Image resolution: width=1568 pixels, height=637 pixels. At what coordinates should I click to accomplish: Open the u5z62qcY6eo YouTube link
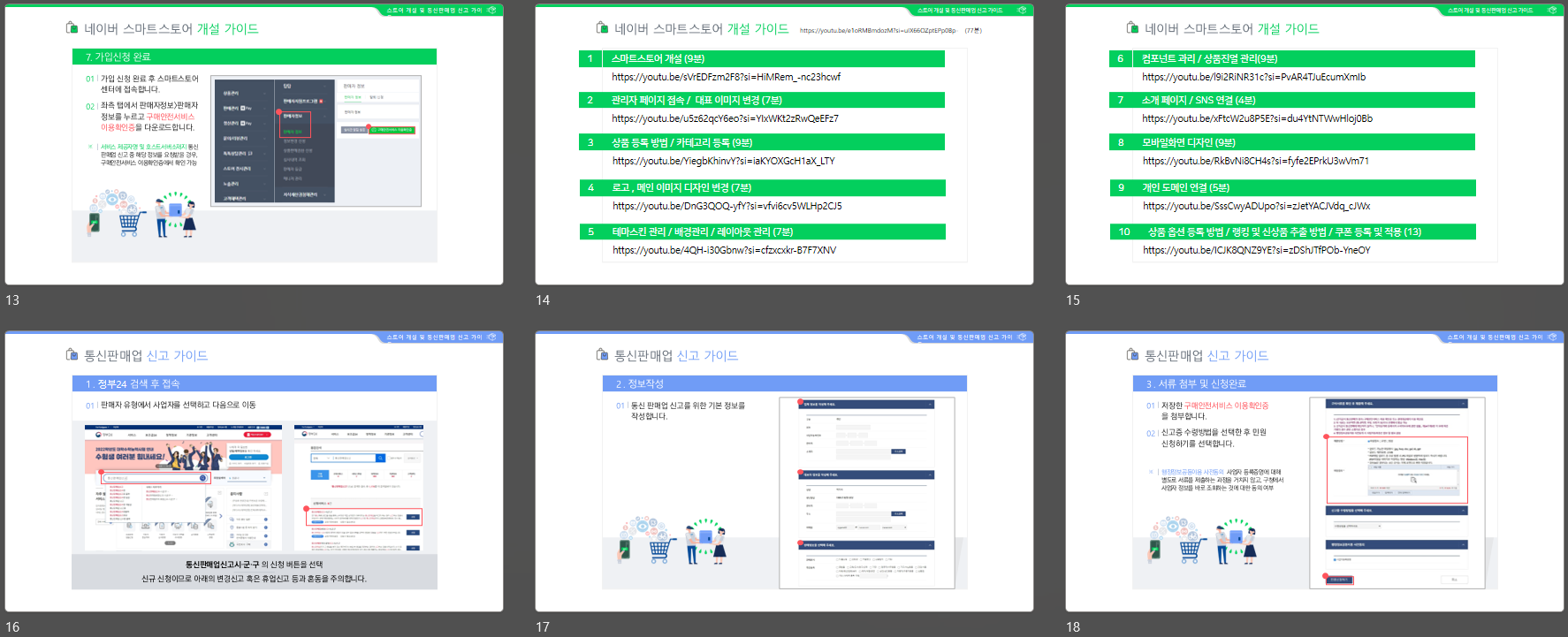point(725,118)
